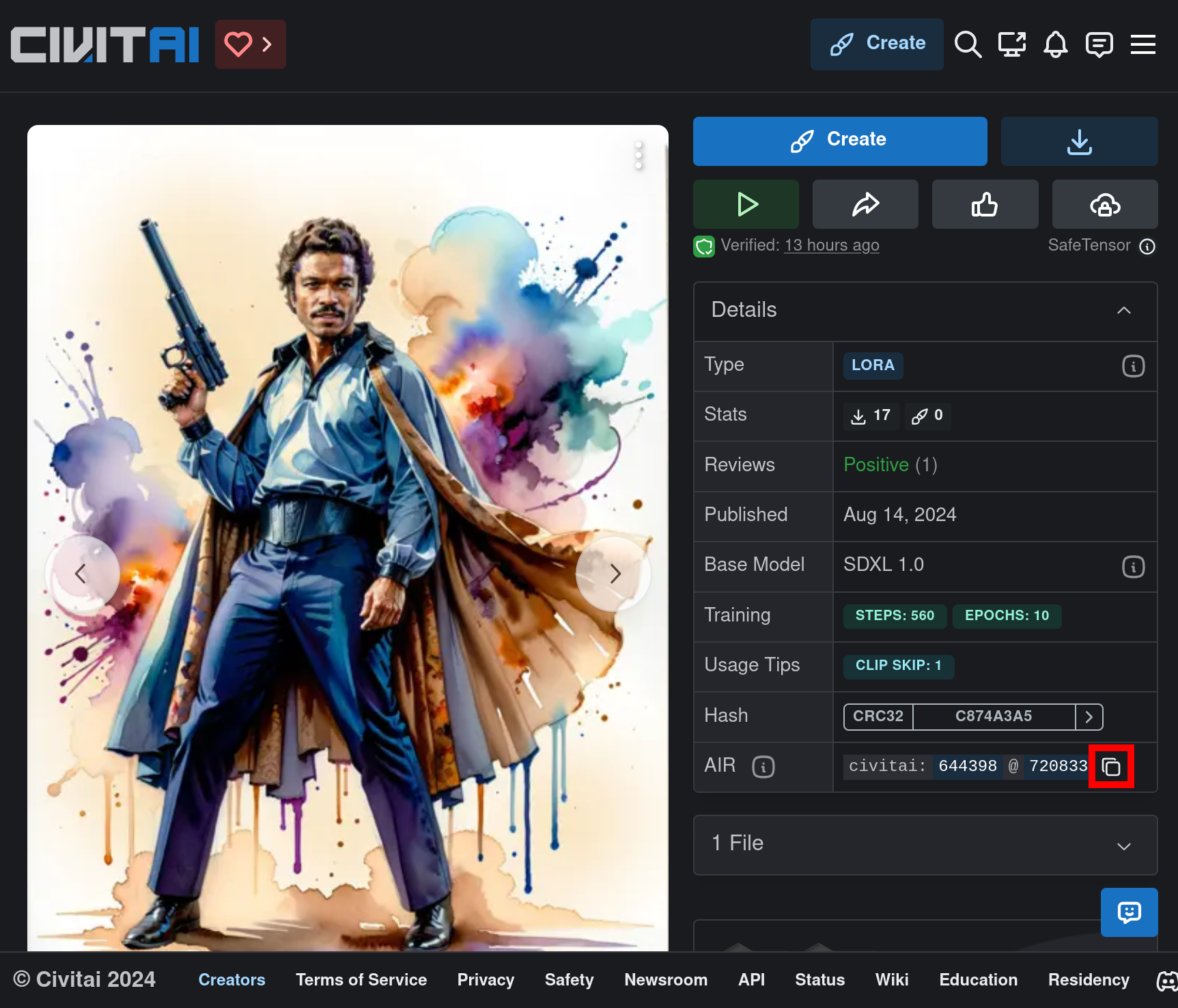The image size is (1178, 1008).
Task: Open the search icon in header
Action: click(x=968, y=44)
